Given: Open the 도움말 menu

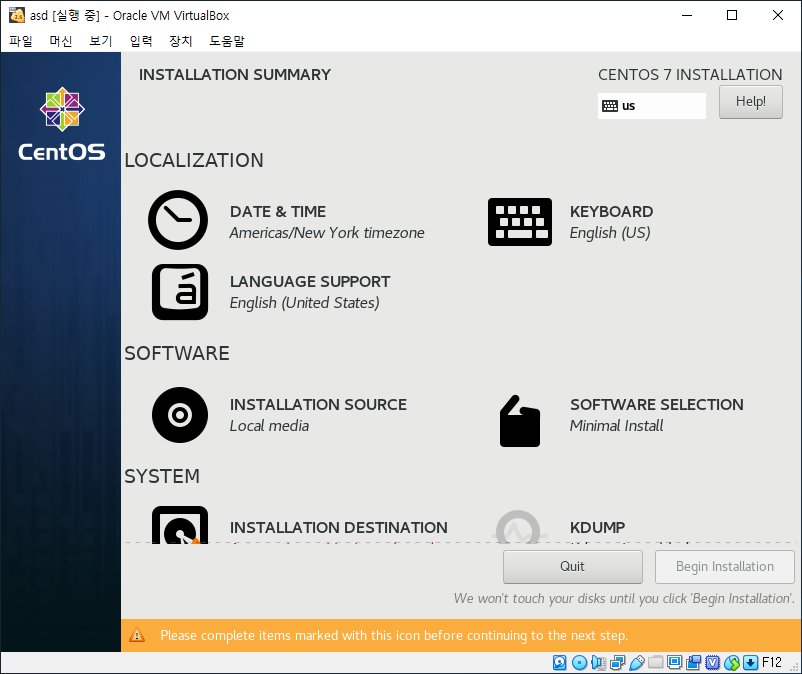Looking at the screenshot, I should coord(227,41).
